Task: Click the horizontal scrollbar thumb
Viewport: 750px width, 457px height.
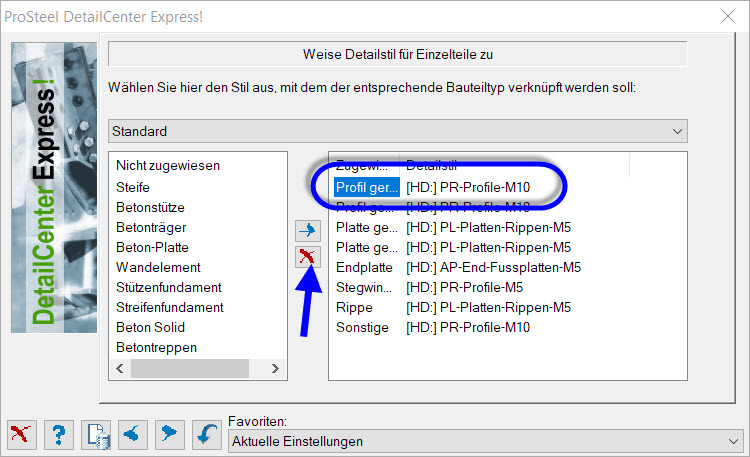Action: [190, 368]
